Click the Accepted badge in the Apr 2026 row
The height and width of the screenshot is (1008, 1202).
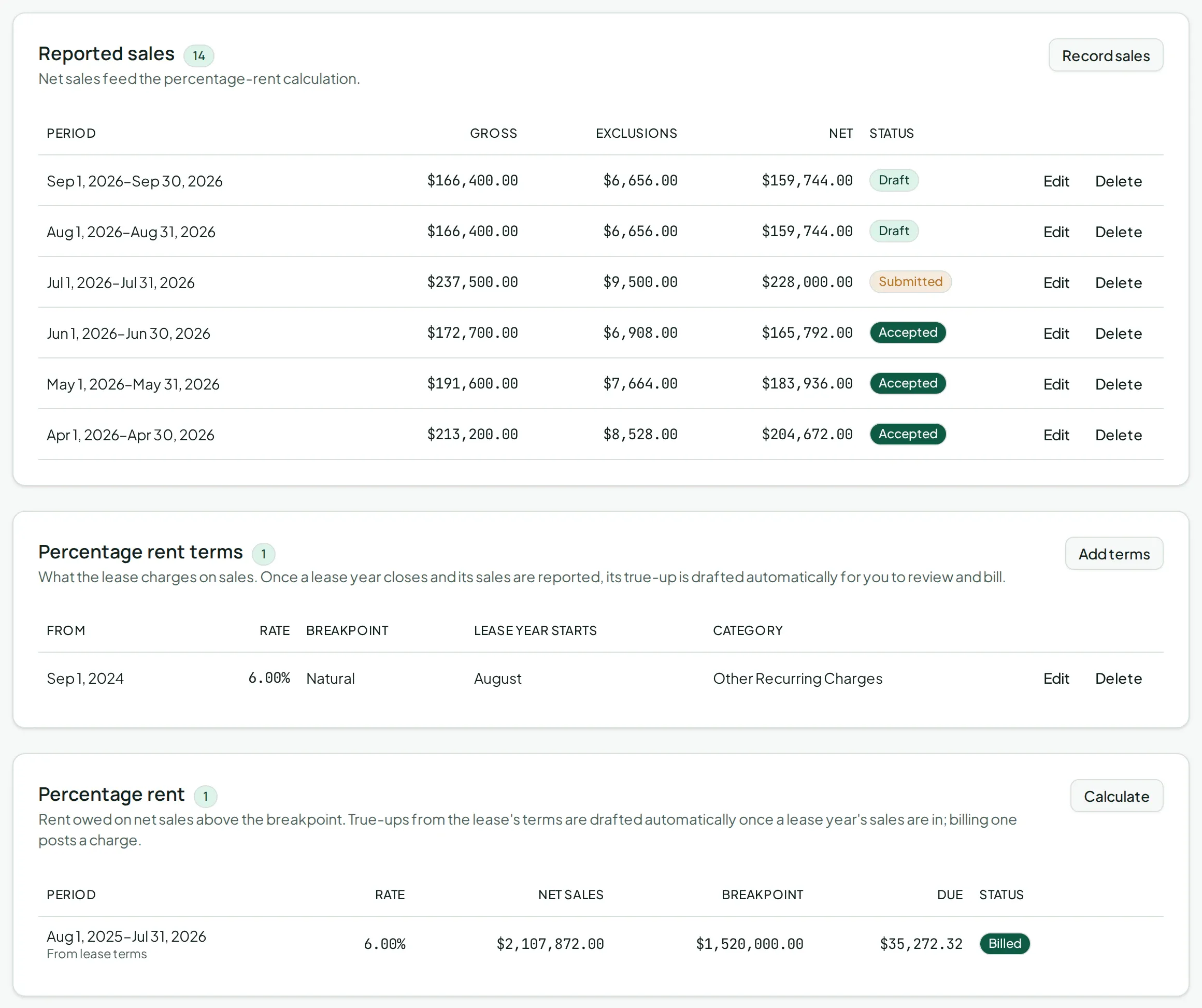point(908,434)
